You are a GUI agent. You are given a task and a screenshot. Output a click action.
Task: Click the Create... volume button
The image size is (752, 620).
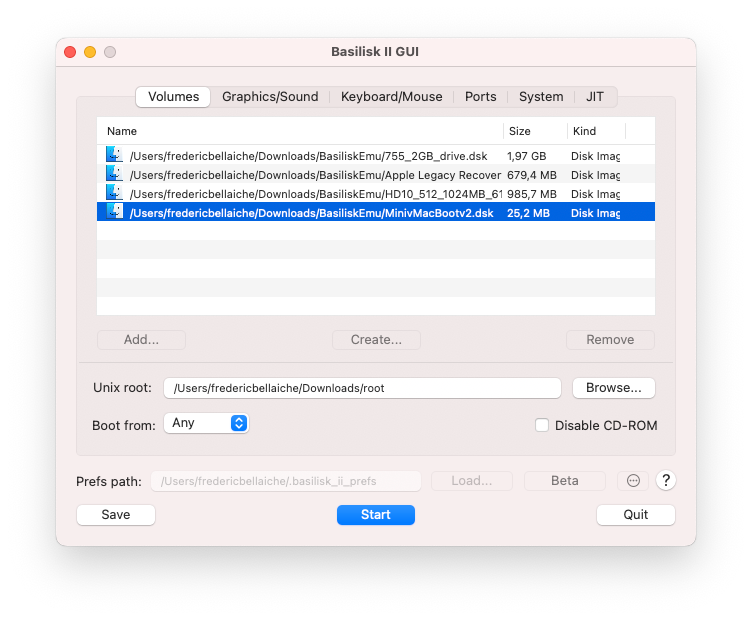(376, 339)
